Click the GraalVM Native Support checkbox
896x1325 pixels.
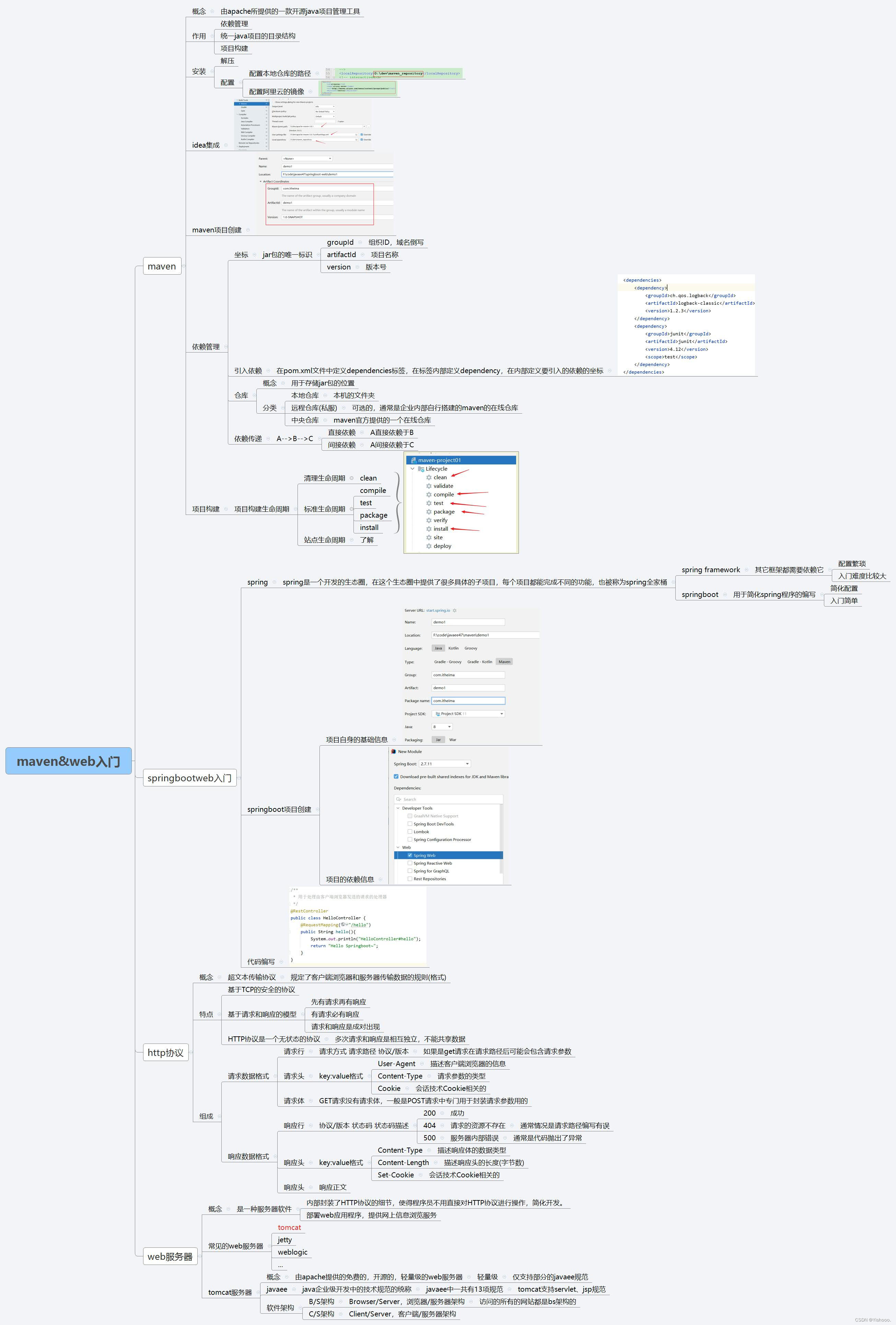410,816
